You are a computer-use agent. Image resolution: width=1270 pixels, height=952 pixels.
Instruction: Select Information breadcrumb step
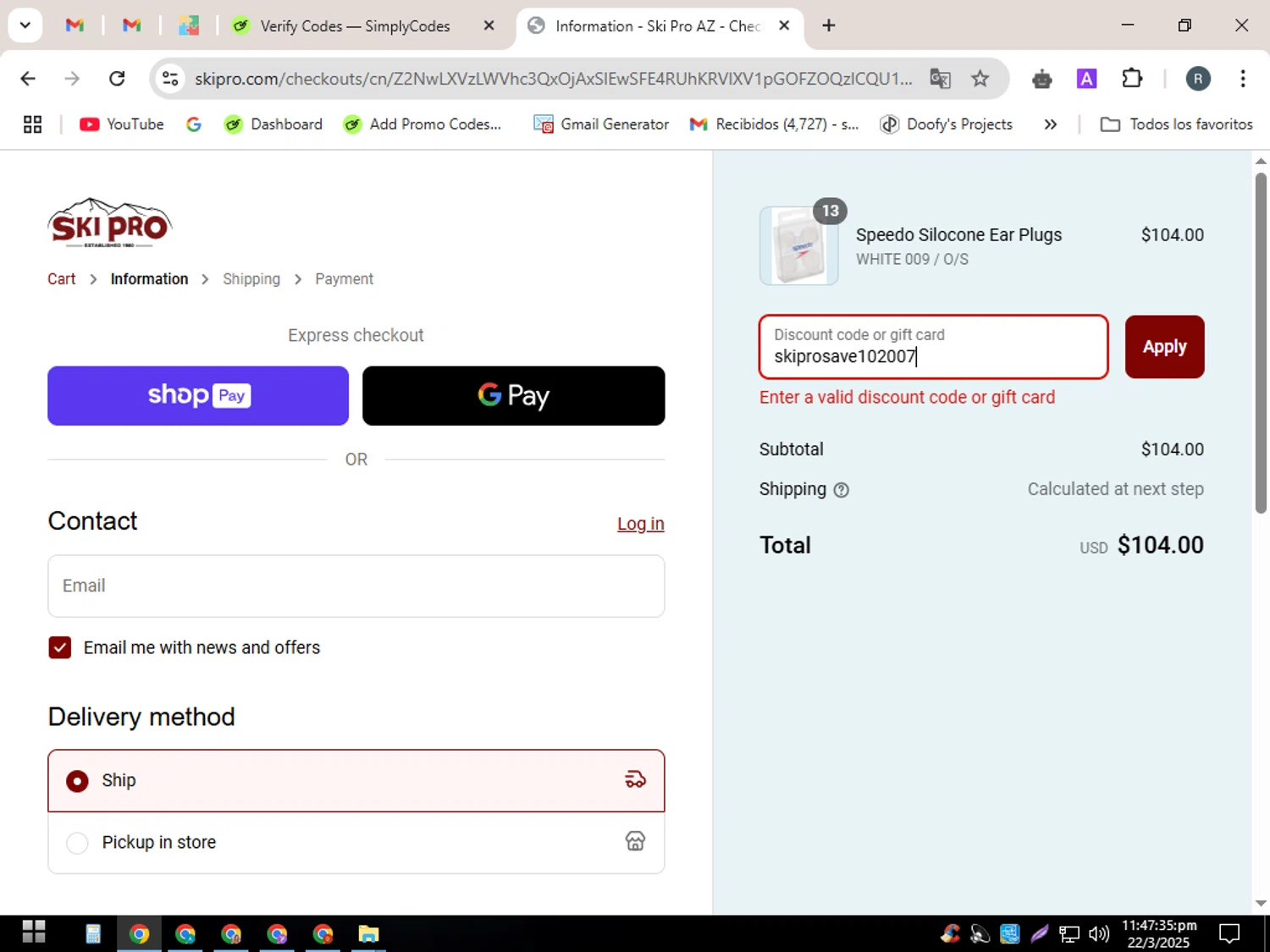(149, 279)
